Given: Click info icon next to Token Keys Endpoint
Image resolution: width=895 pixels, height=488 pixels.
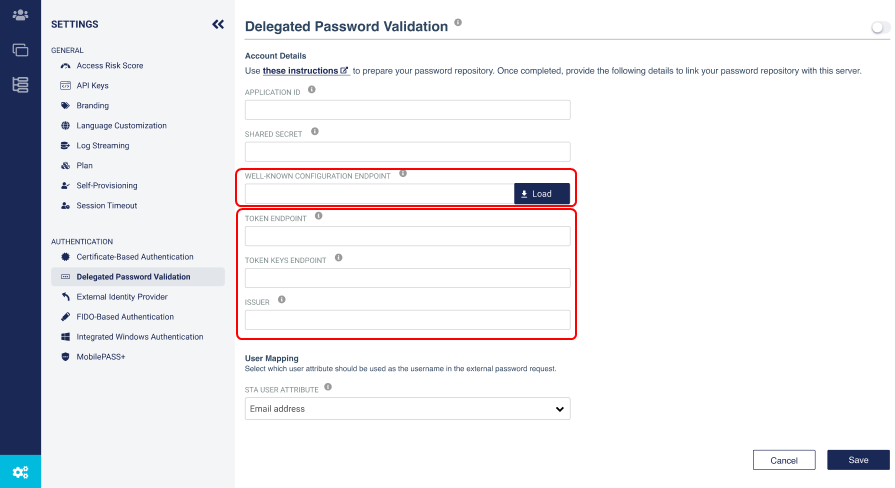Looking at the screenshot, I should coord(338,258).
